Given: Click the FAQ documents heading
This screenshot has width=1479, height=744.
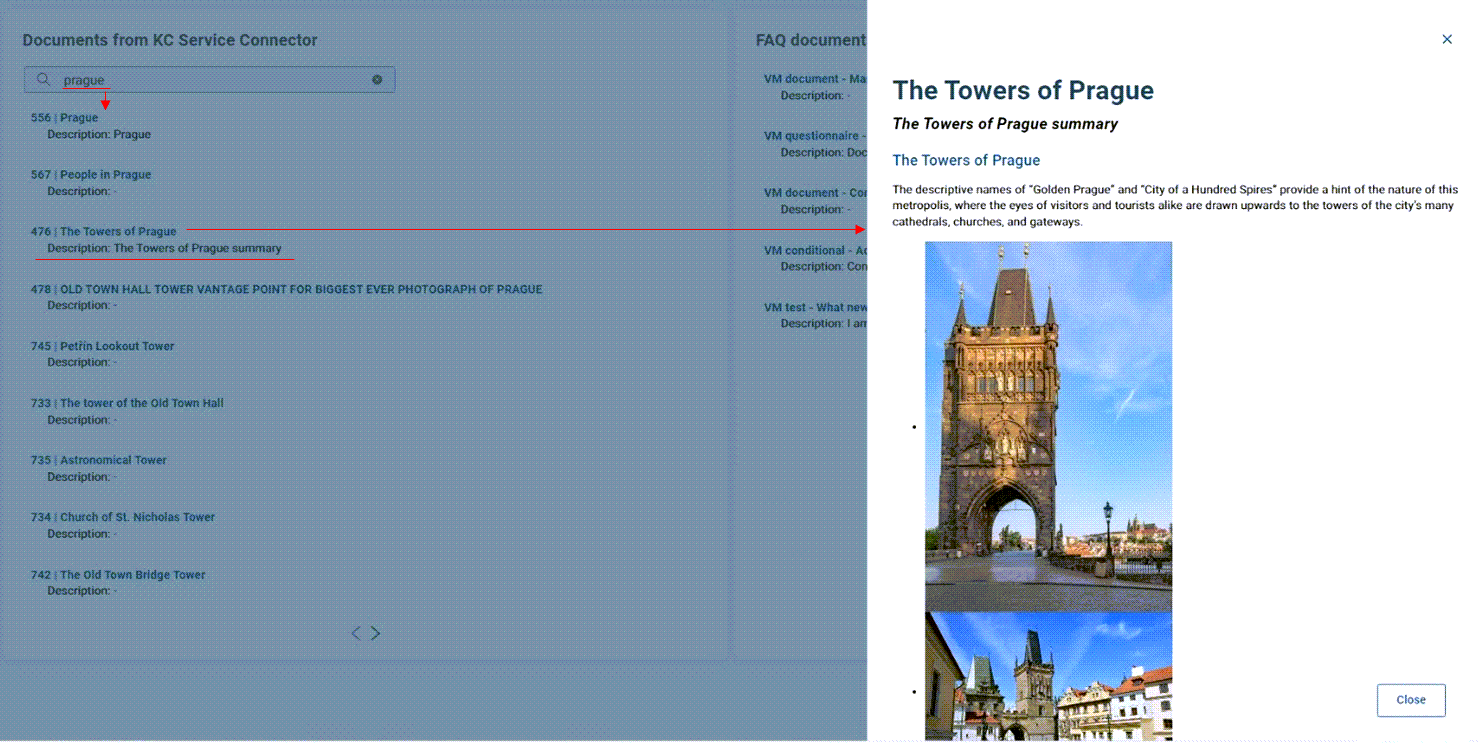Looking at the screenshot, I should (x=811, y=41).
